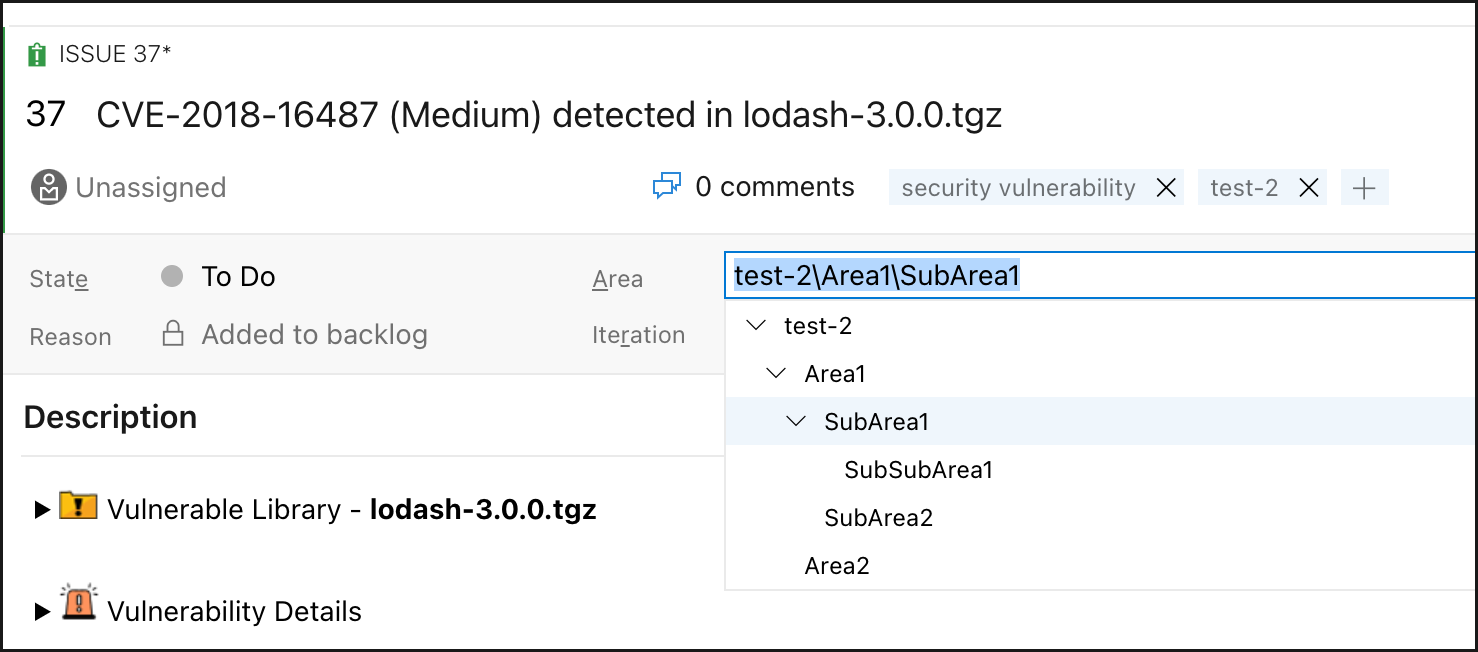Screen dimensions: 1478x652
Task: Click the gray To Do state circle
Action: point(172,277)
